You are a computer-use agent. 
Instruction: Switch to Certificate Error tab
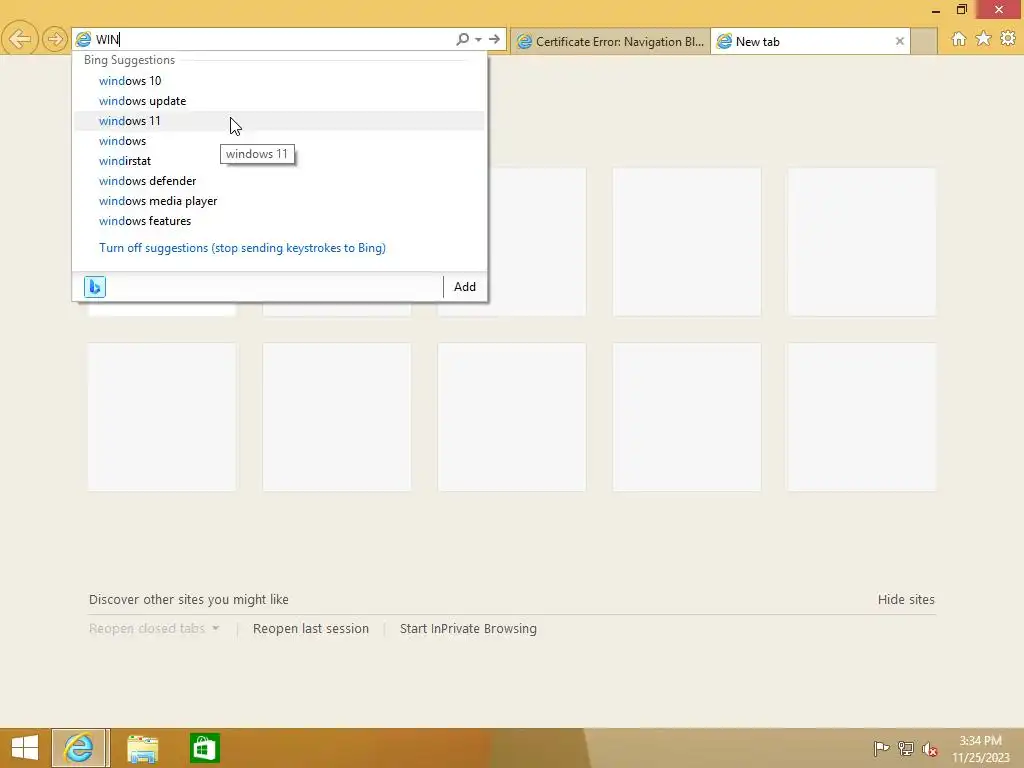[x=610, y=41]
